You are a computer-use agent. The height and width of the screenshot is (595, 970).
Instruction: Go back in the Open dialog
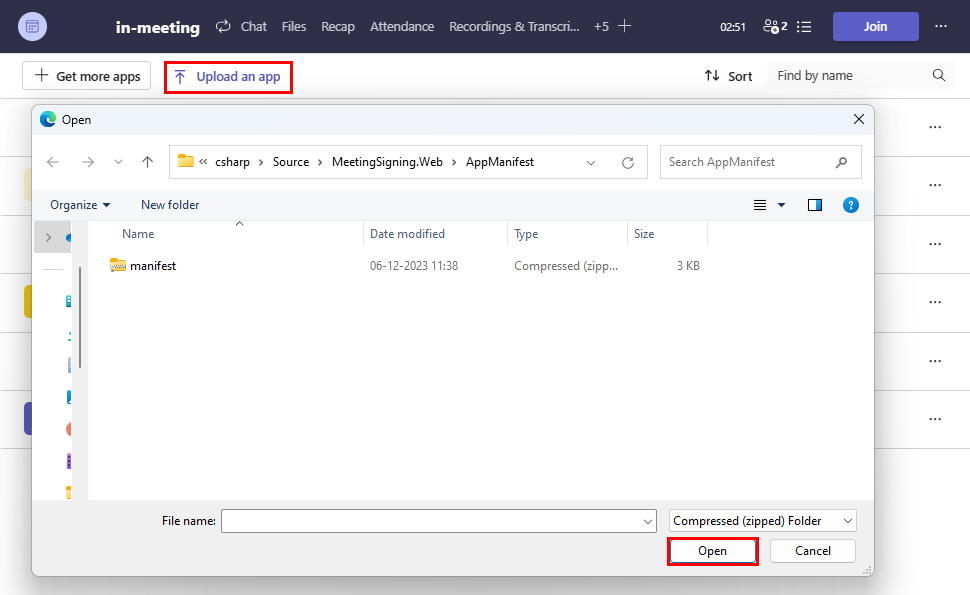coord(53,162)
